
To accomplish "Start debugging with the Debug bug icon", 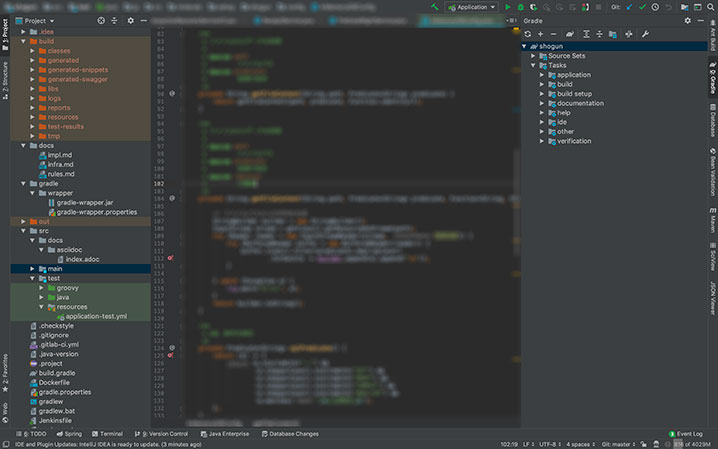I will [x=520, y=7].
